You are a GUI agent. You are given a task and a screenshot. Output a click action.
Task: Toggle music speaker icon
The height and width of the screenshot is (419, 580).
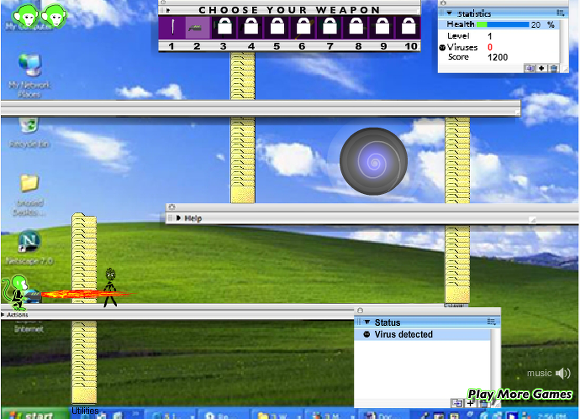pyautogui.click(x=563, y=373)
